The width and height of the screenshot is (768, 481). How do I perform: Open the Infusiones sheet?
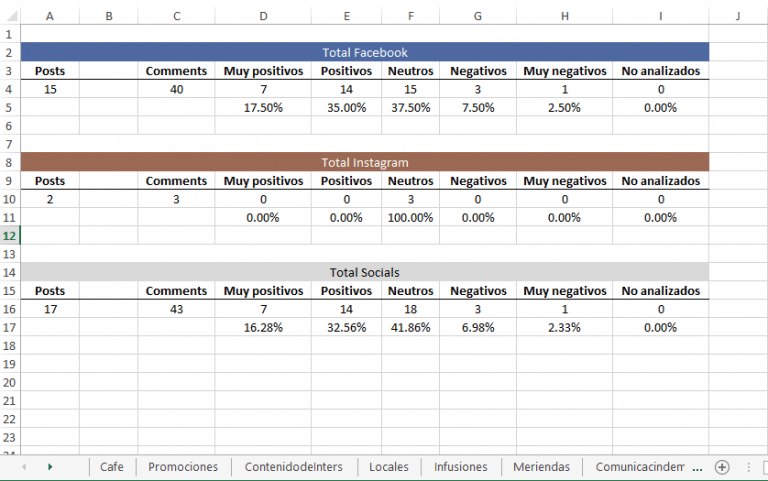[x=460, y=467]
